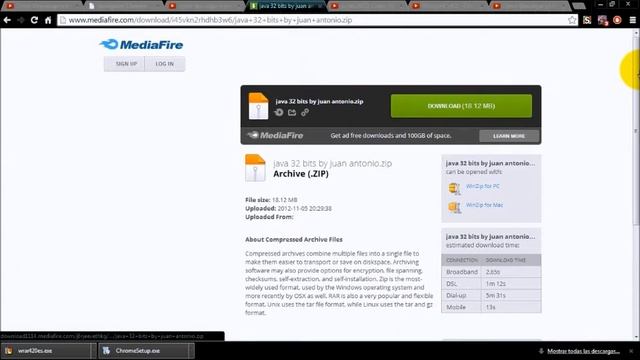Click the Uploaded 2012-11-05 date text
The image size is (640, 360).
(288, 209)
